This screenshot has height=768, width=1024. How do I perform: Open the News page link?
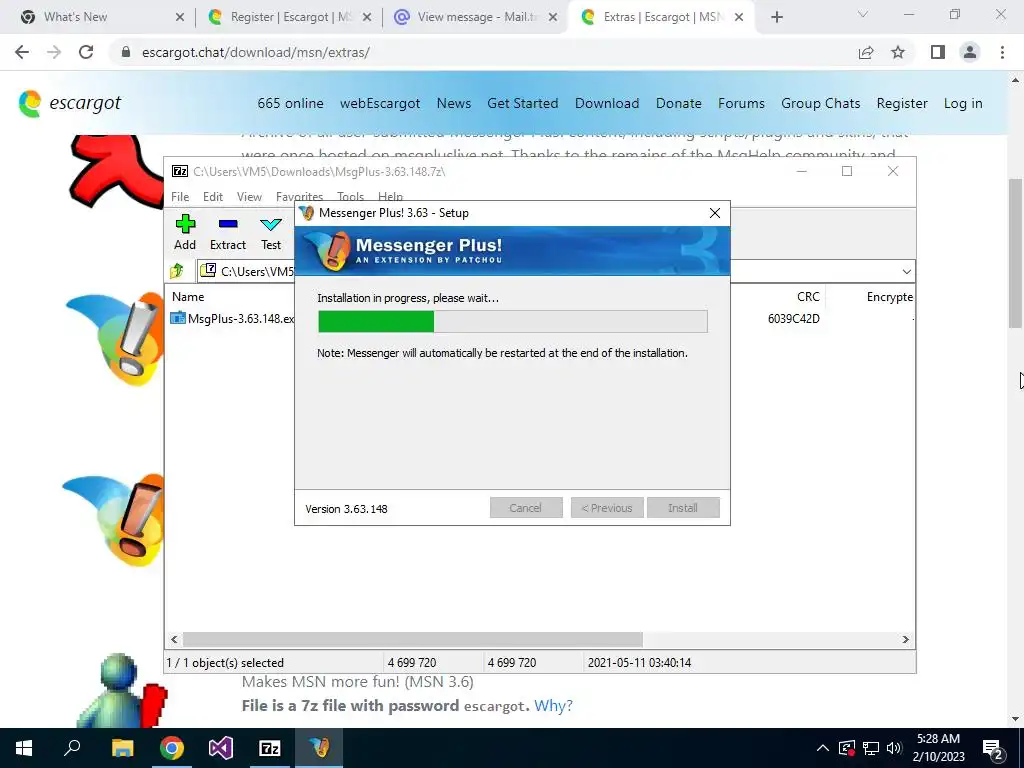[454, 103]
